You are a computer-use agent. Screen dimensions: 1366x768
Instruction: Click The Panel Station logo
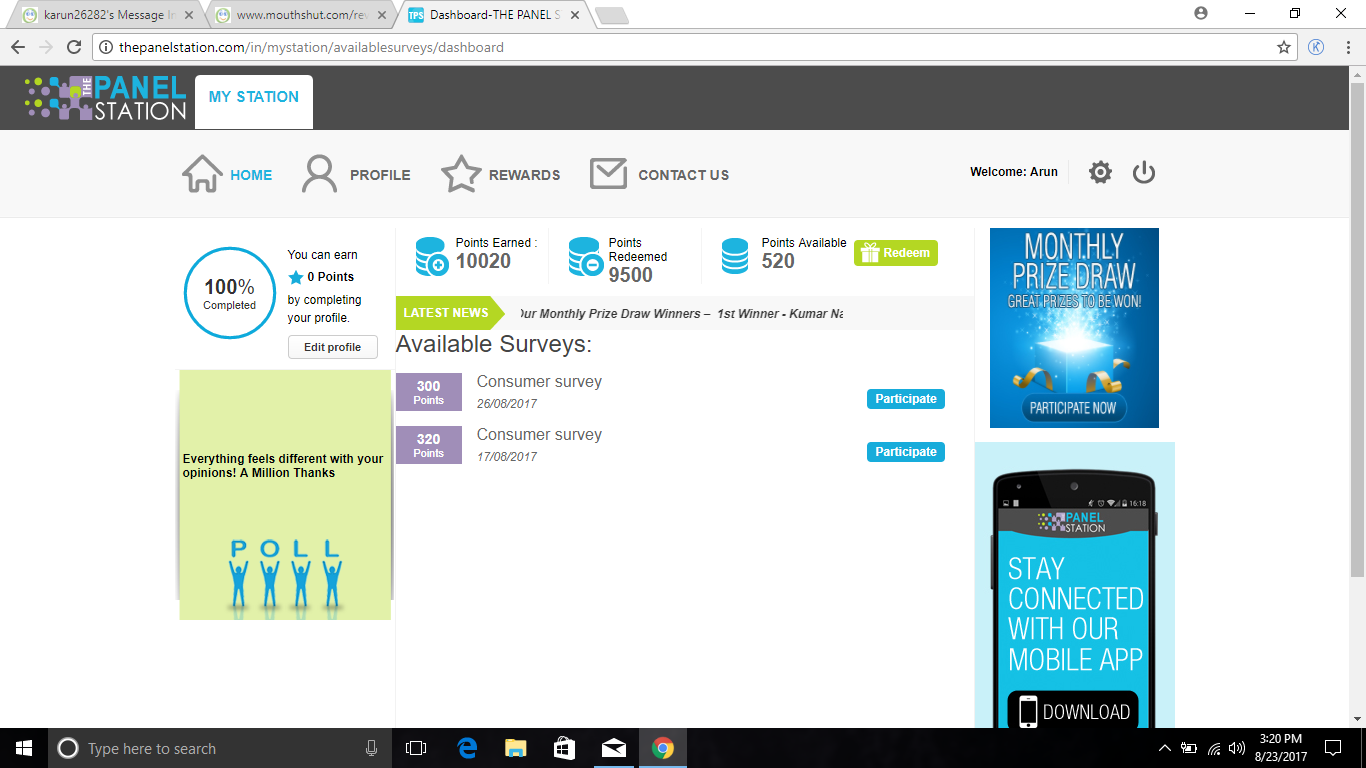pos(106,98)
